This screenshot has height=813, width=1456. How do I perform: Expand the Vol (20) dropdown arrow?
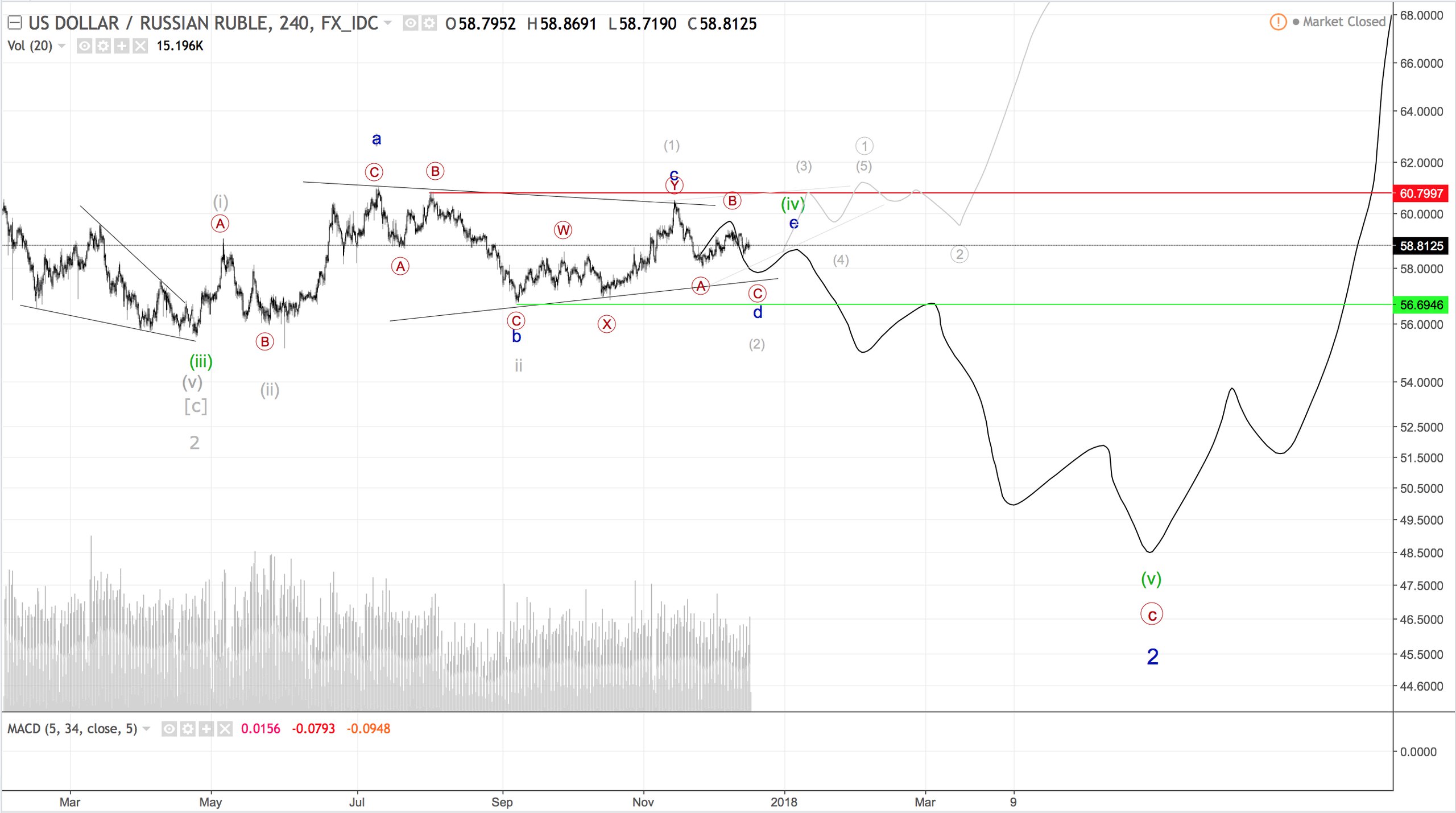point(62,46)
